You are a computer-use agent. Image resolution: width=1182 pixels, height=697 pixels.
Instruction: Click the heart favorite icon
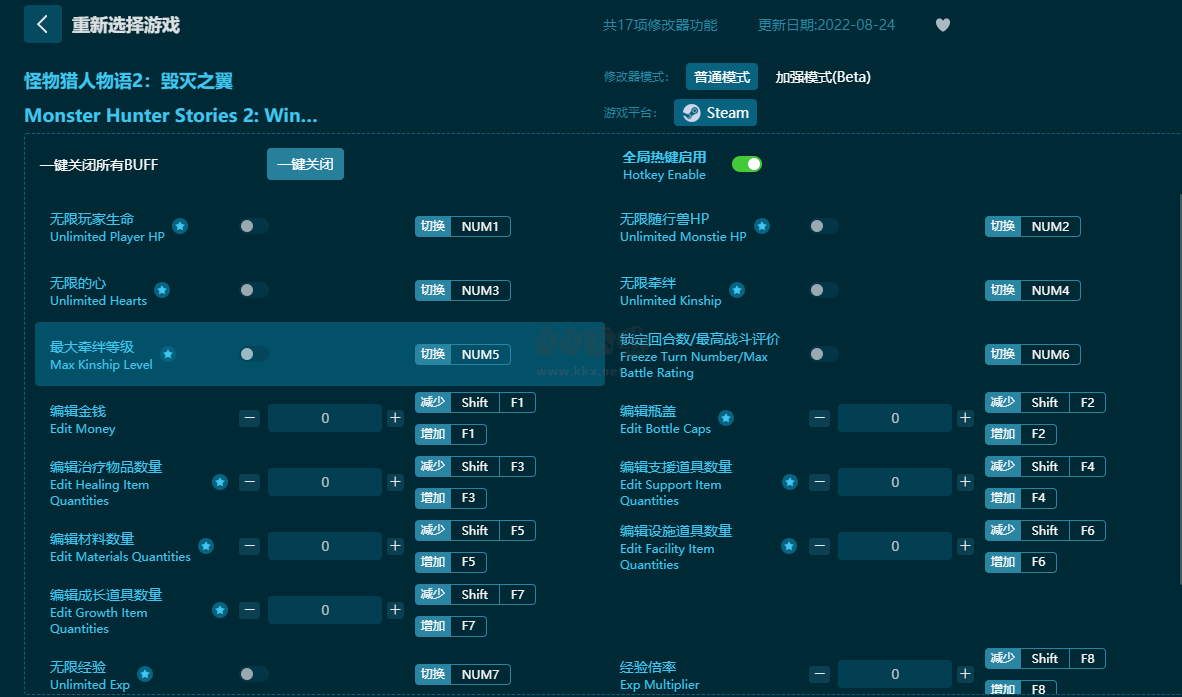click(x=942, y=25)
